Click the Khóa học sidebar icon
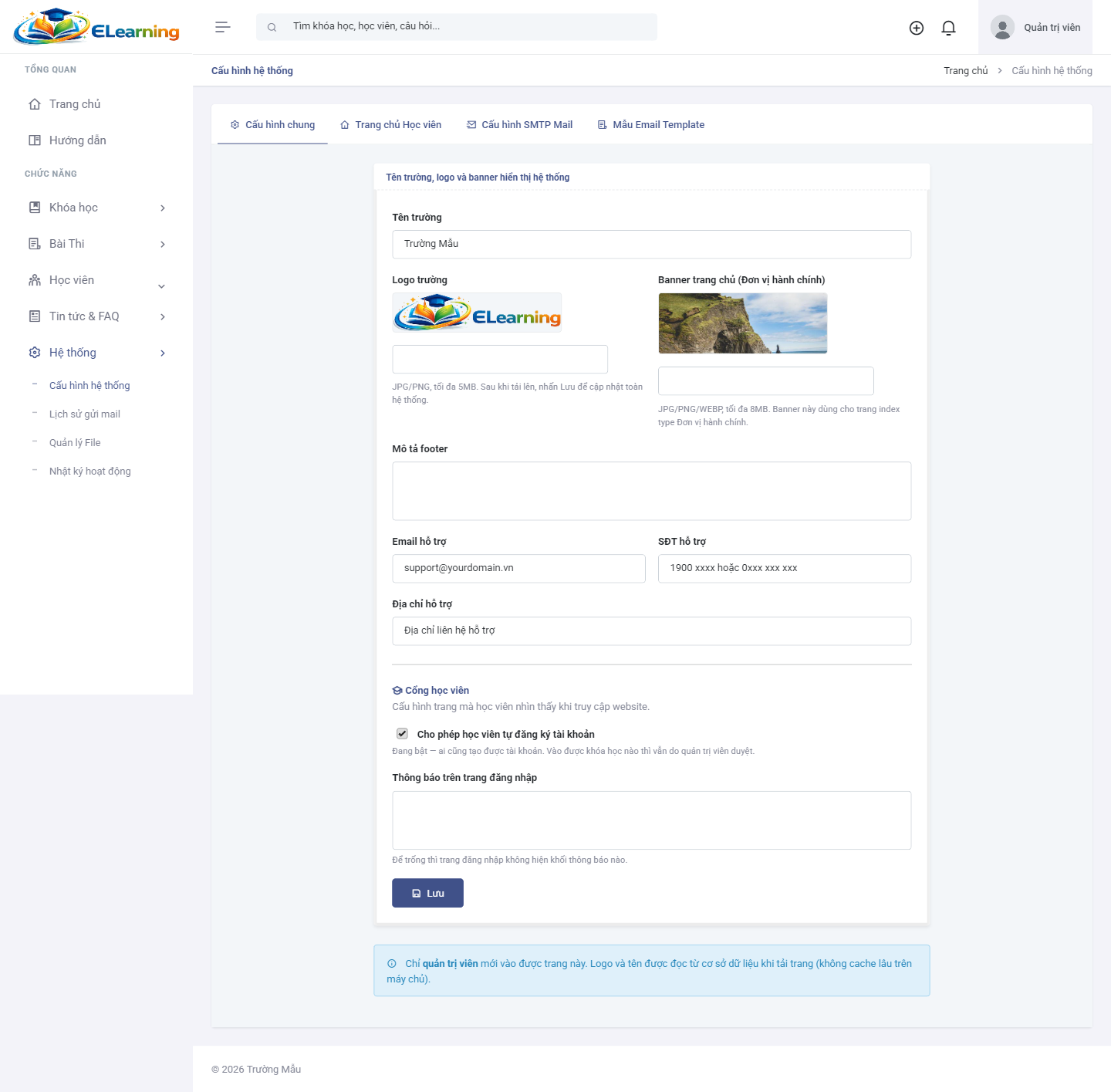The height and width of the screenshot is (1092, 1111). [x=35, y=208]
